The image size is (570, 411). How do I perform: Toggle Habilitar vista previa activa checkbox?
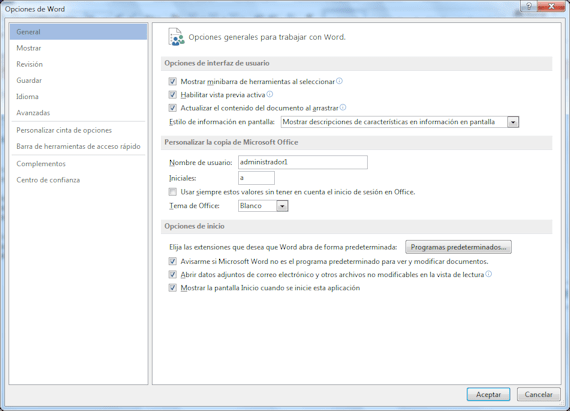point(173,95)
